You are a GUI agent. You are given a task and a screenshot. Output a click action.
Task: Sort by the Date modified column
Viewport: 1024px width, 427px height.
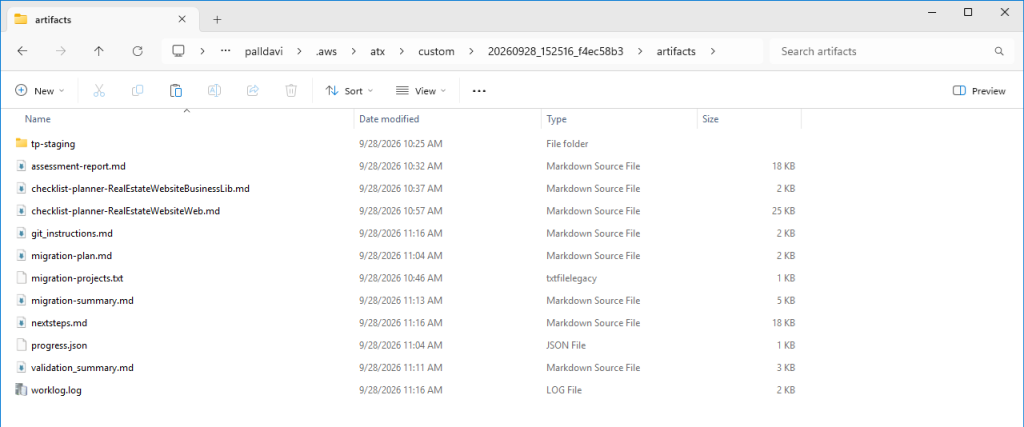point(389,119)
